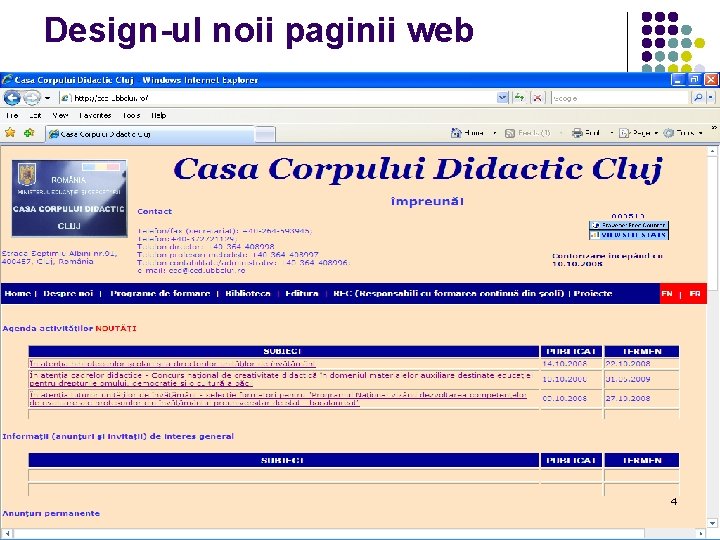Click the NOUTĂȚI red label
Image resolution: width=720 pixels, height=540 pixels.
pos(116,328)
